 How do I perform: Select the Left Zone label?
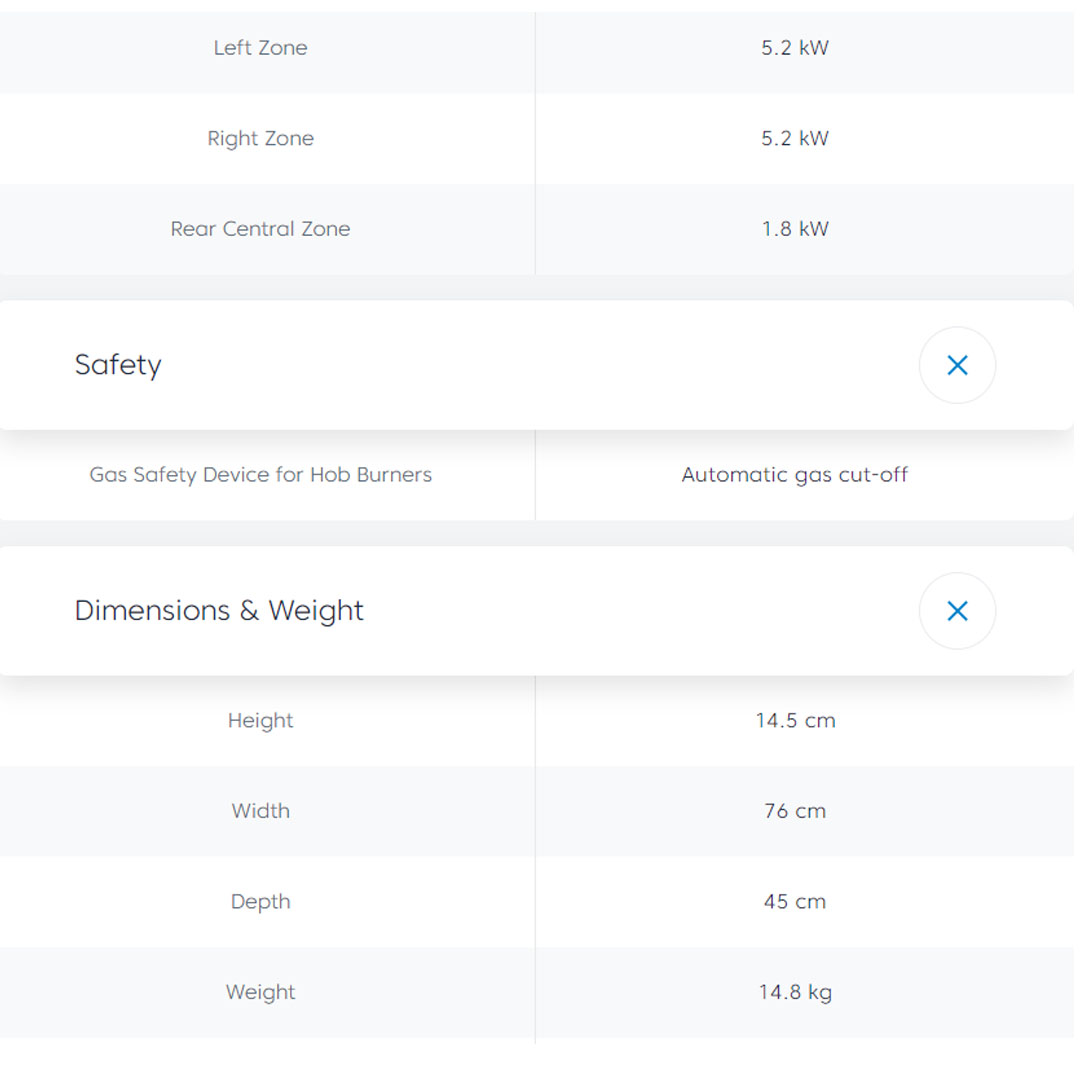tap(260, 48)
